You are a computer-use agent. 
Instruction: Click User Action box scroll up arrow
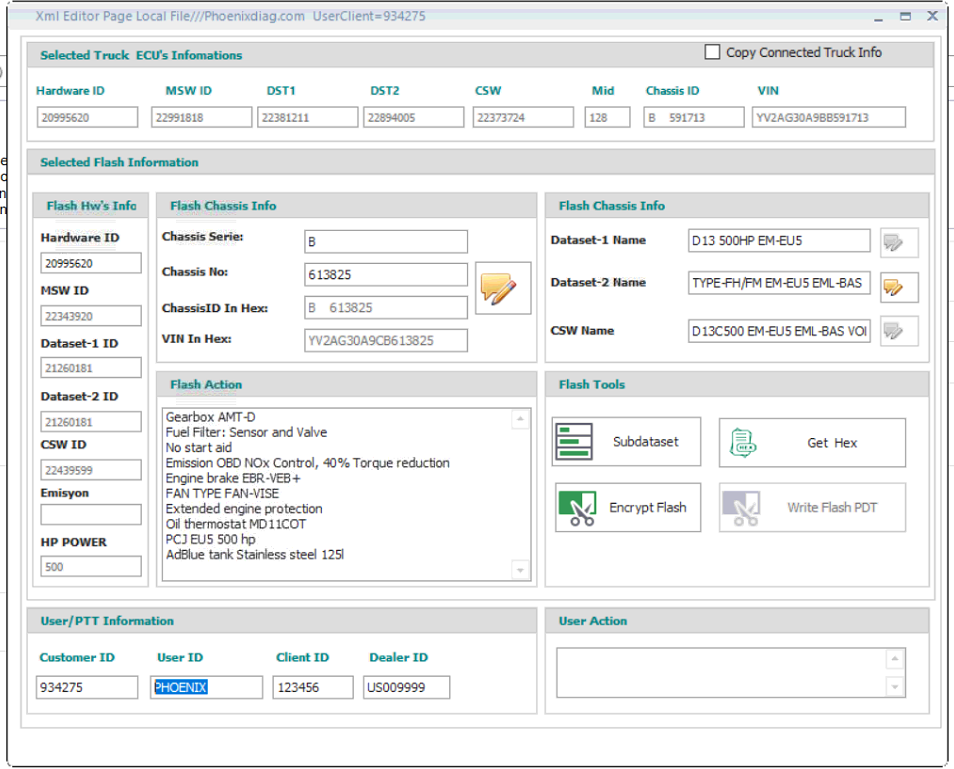(x=894, y=659)
